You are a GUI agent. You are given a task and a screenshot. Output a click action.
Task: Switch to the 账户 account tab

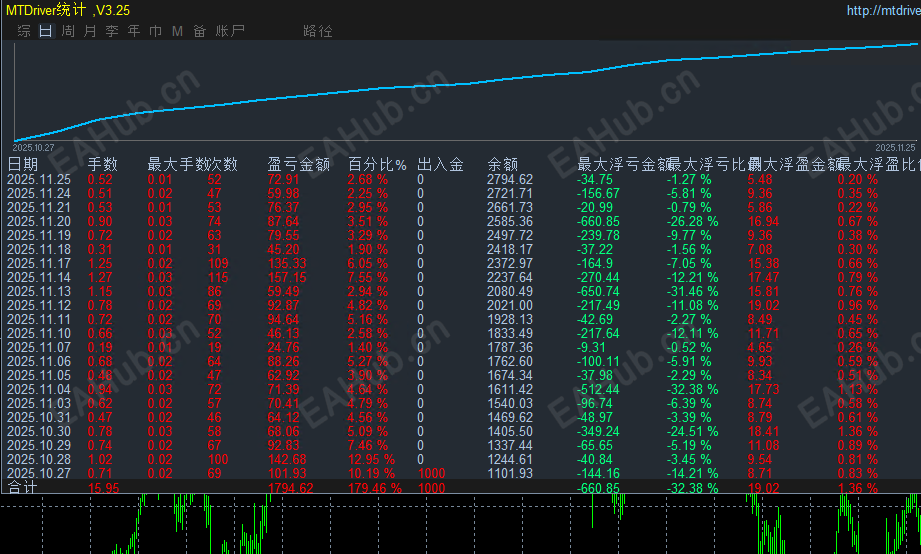pyautogui.click(x=230, y=31)
